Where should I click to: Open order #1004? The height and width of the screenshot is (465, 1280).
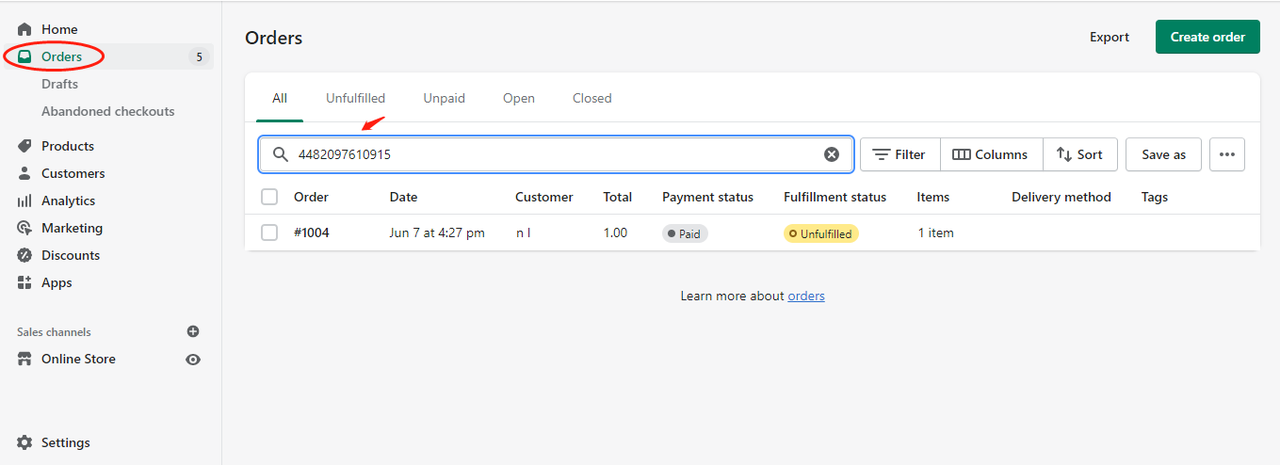click(311, 233)
